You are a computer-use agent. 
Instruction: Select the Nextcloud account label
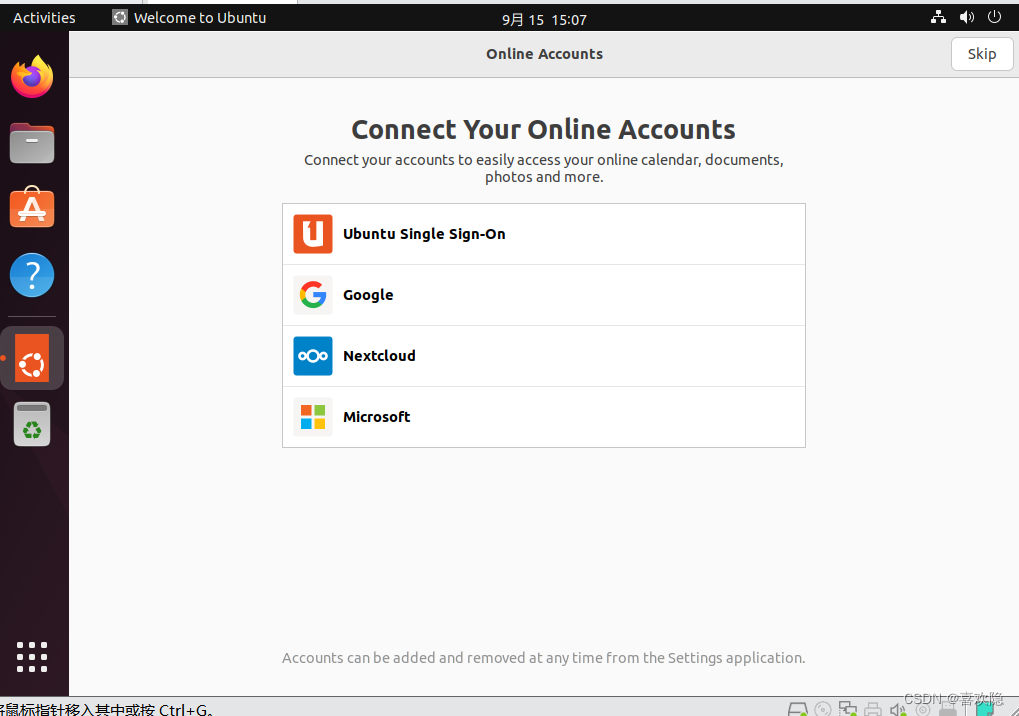[x=379, y=356]
